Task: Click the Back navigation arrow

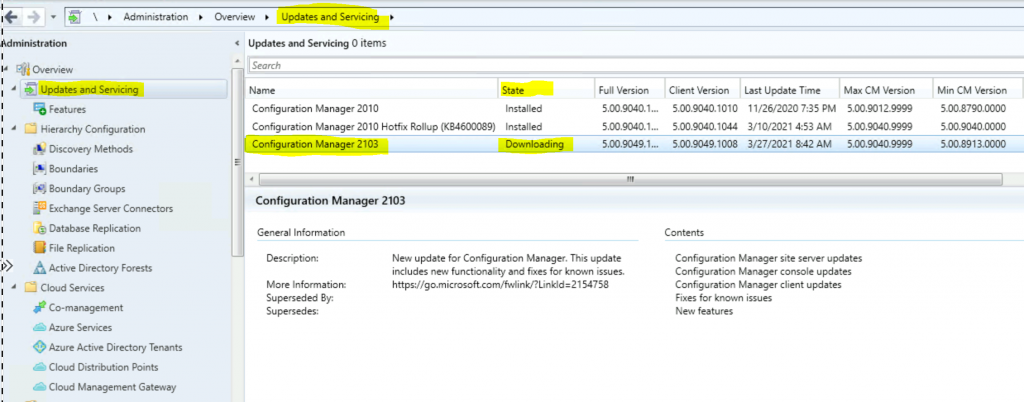Action: (x=11, y=16)
